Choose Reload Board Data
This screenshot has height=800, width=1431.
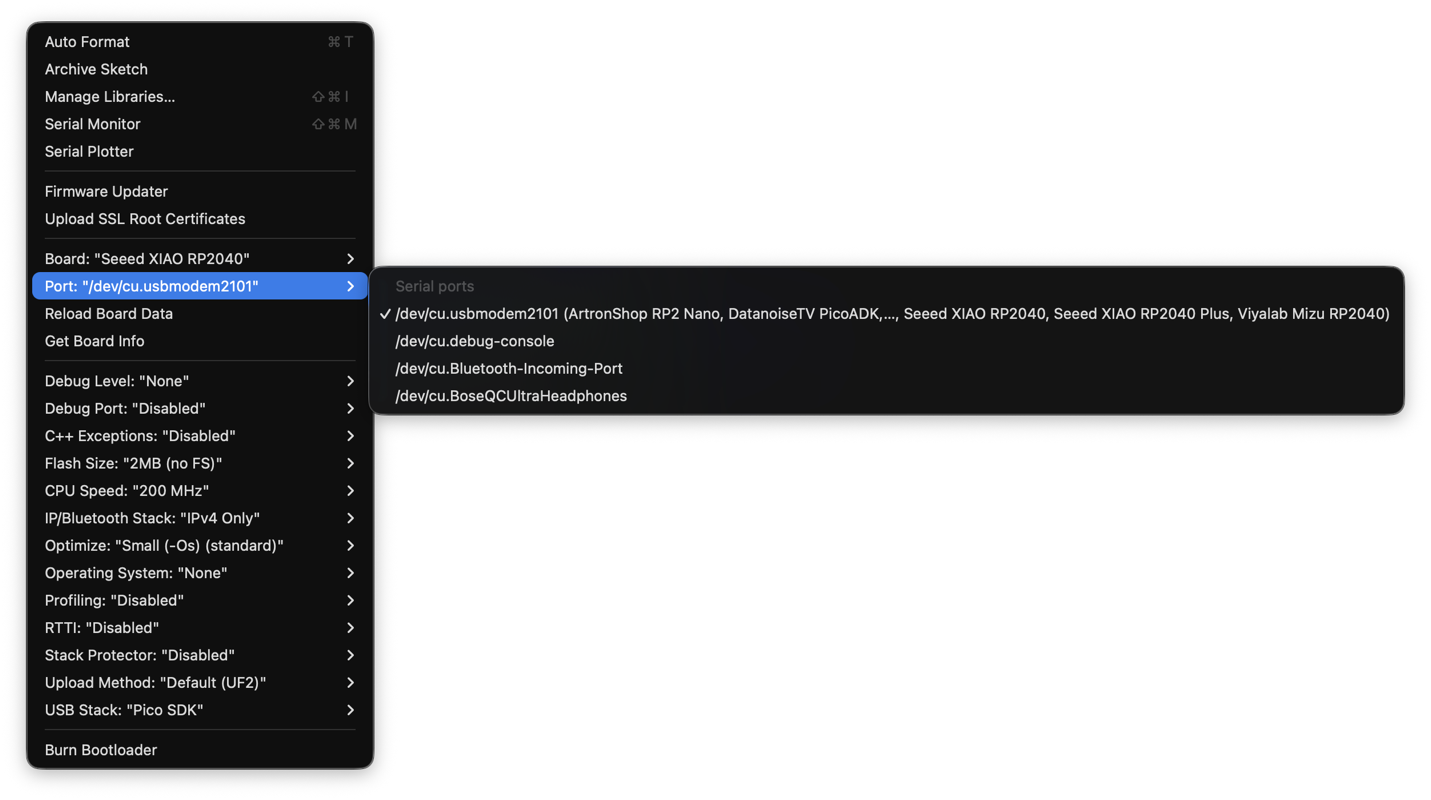200,314
